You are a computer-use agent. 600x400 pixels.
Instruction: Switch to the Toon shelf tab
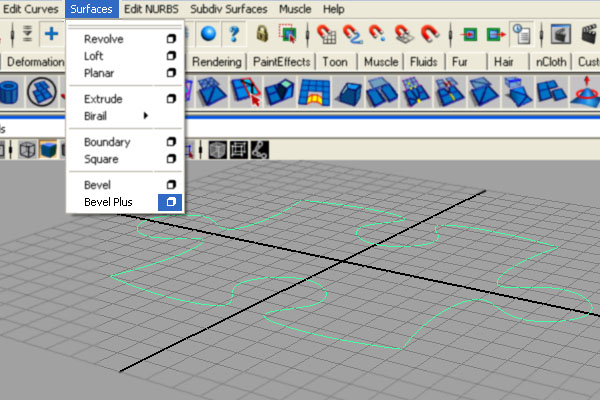coord(335,62)
